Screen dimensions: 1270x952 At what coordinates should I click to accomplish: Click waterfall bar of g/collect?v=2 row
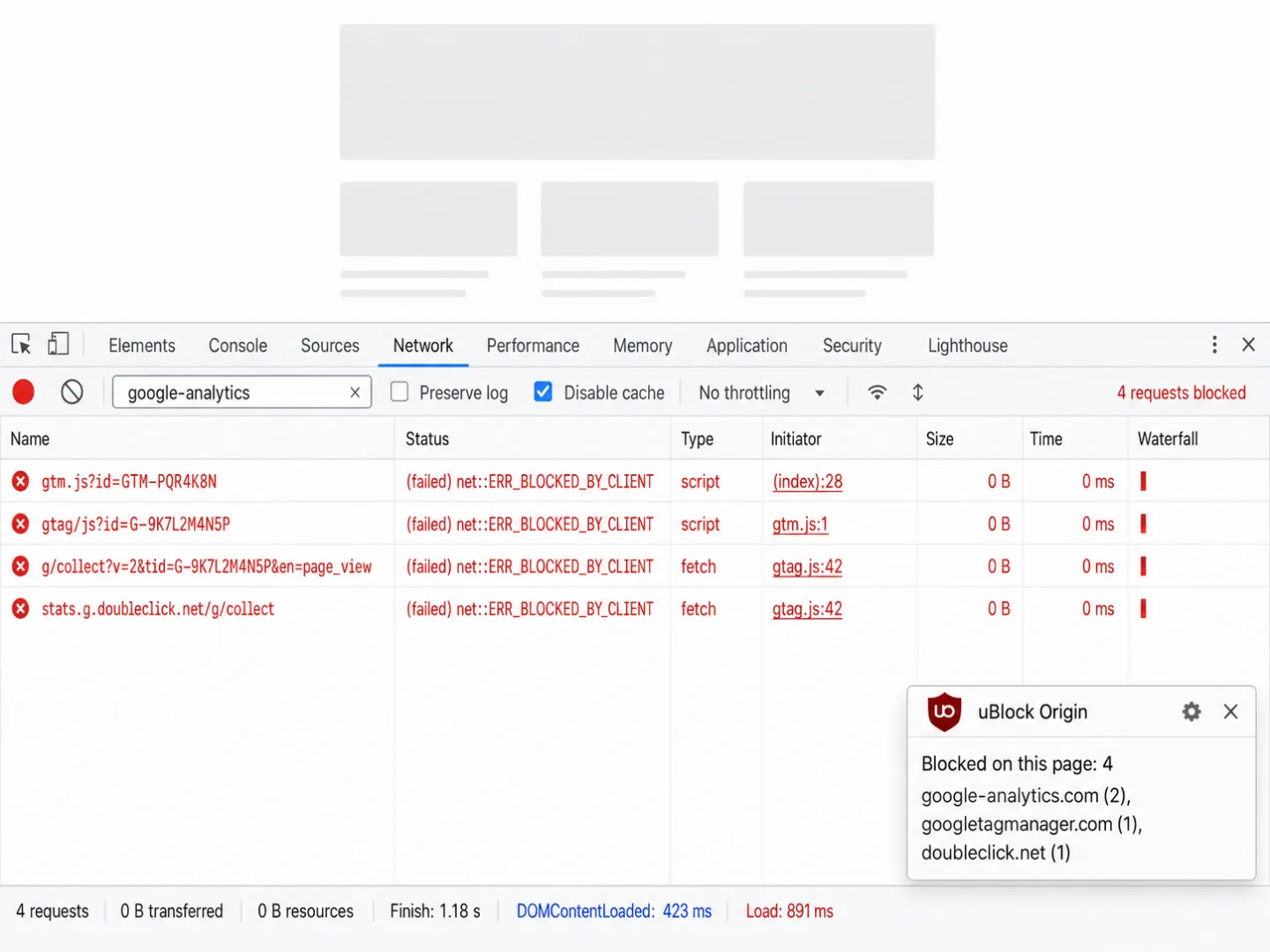click(1143, 566)
